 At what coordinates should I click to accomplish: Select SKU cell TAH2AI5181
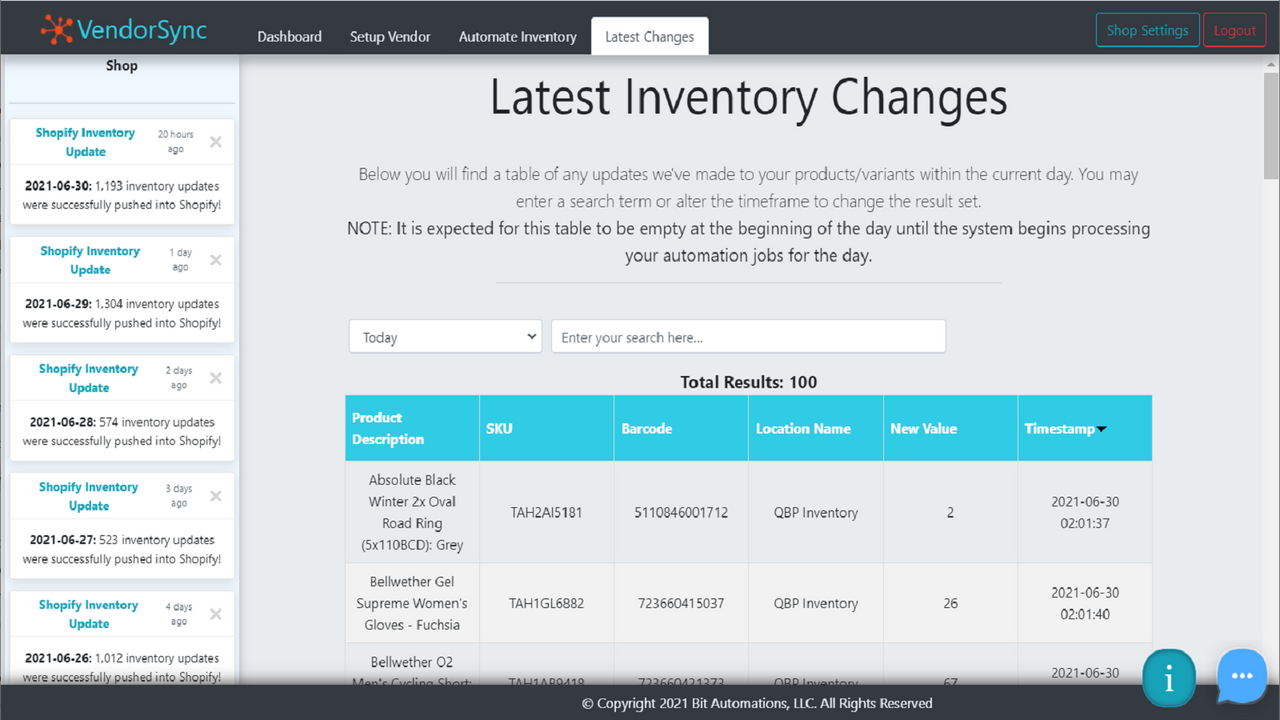pos(546,512)
